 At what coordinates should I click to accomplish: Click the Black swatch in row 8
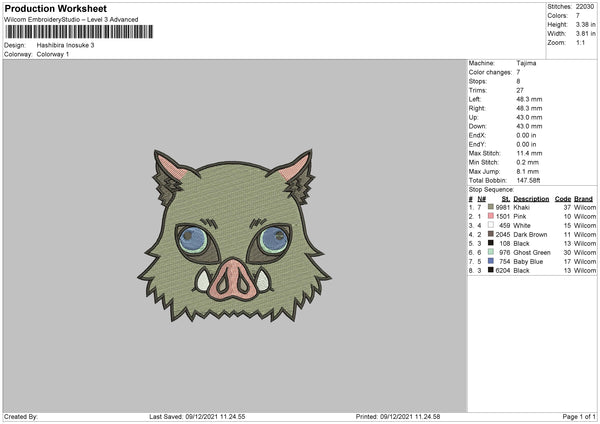(x=491, y=270)
